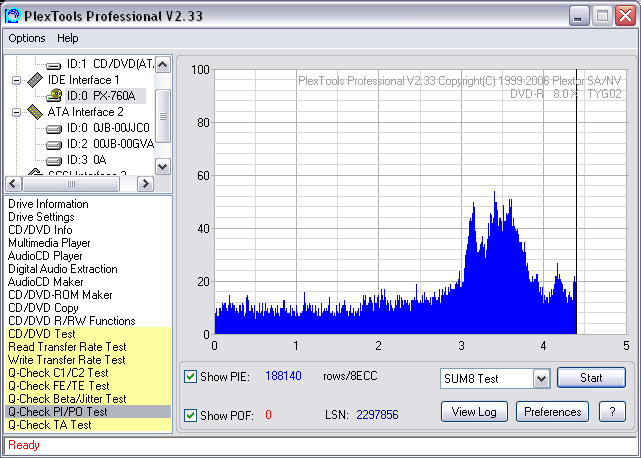Screen dimensions: 641x458
Task: Select Q-Check PI/PO Test
Action: pos(88,412)
